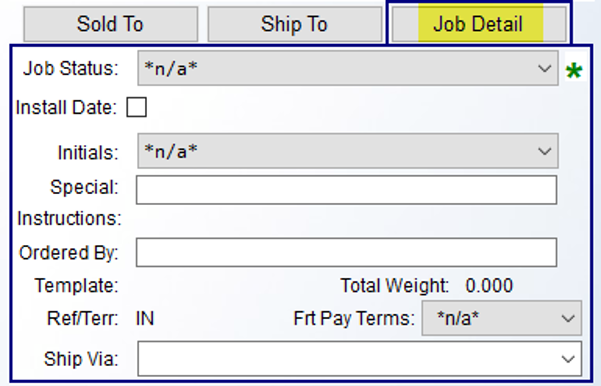Switch to the Ship To tab
Screen dimensions: 601x386
pos(294,24)
